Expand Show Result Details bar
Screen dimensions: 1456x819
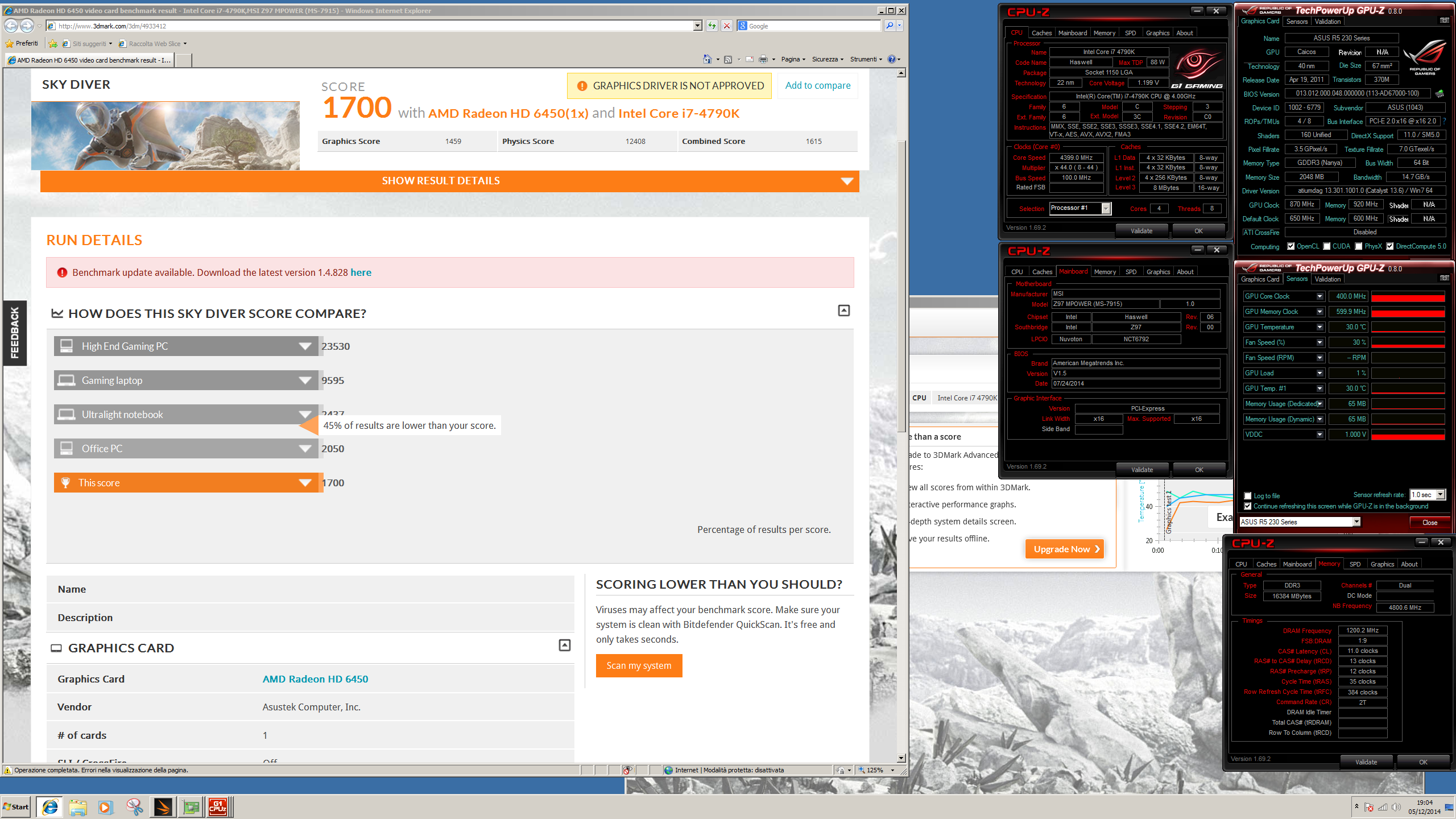point(449,181)
